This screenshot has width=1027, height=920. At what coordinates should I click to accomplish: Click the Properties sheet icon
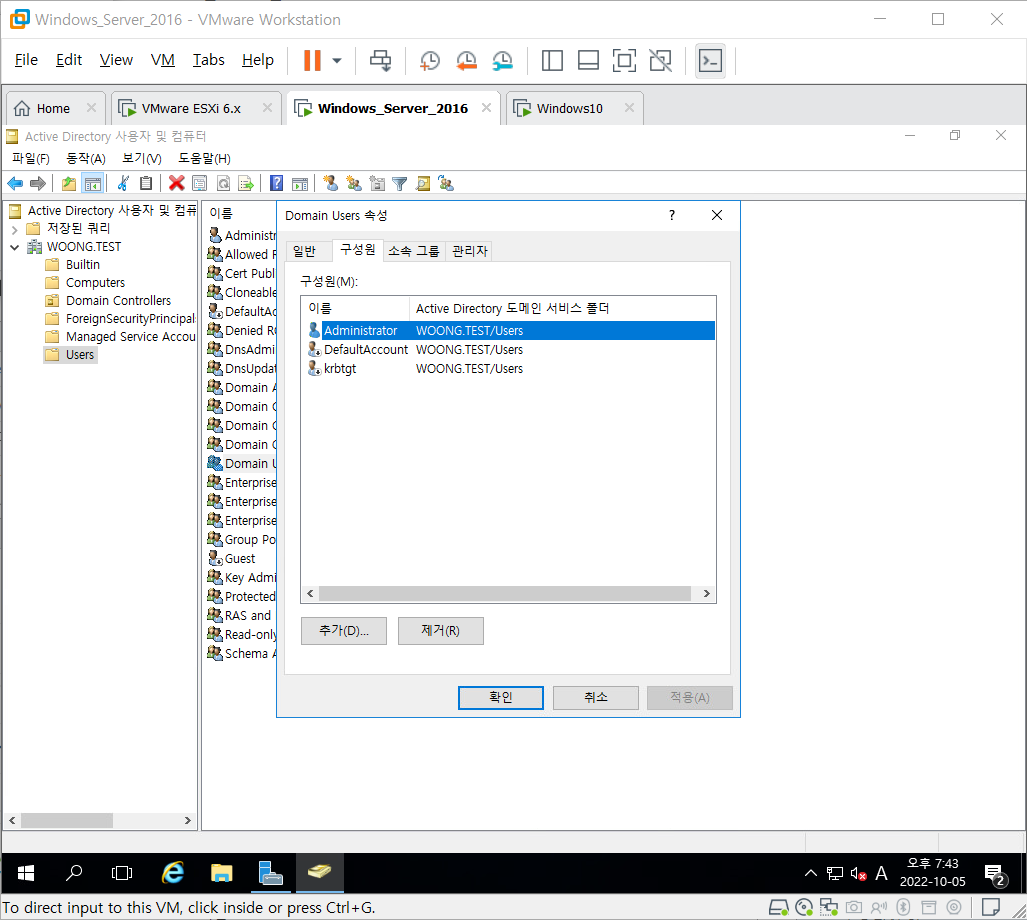[200, 184]
